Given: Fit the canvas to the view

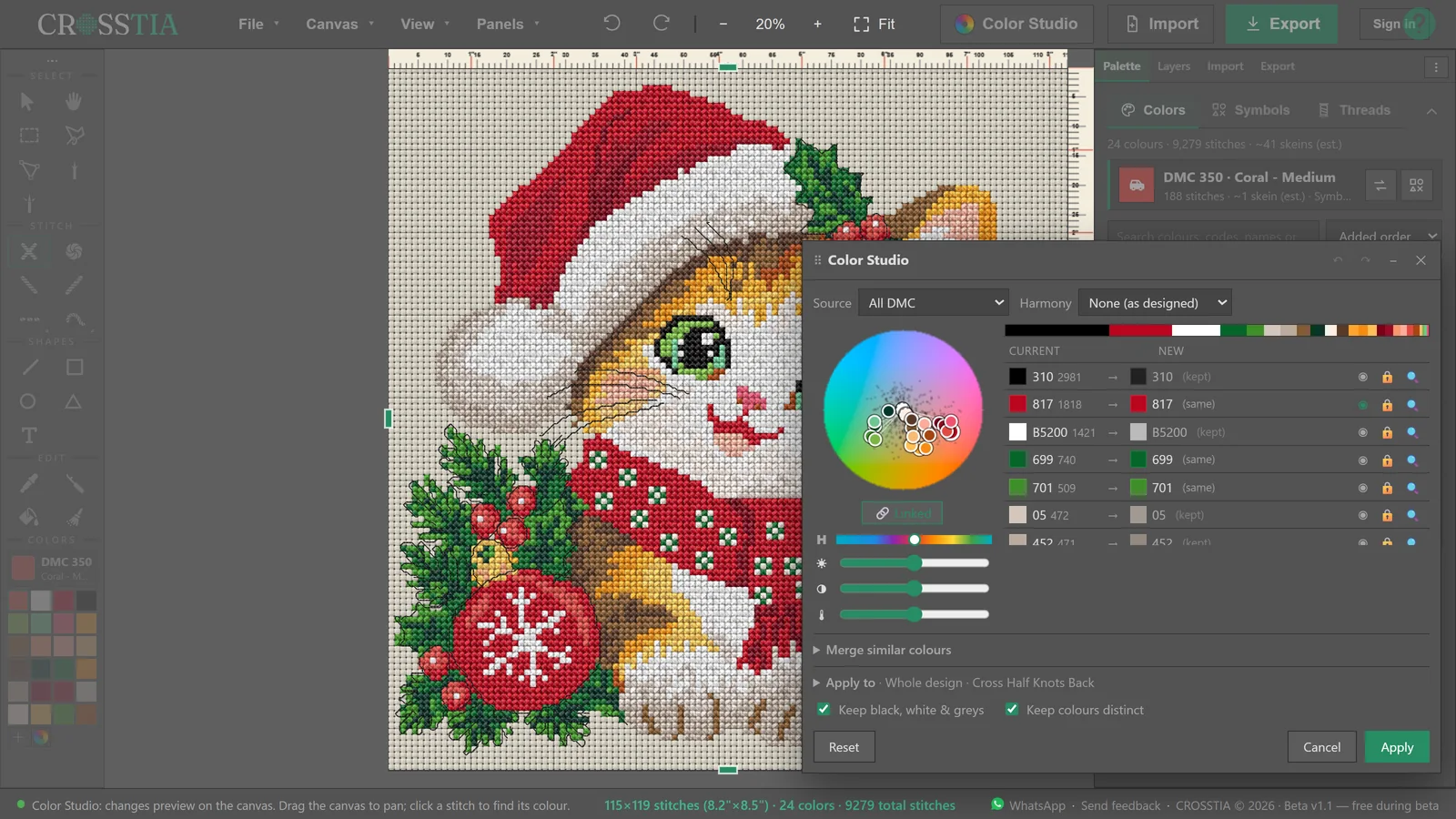Looking at the screenshot, I should pyautogui.click(x=875, y=25).
